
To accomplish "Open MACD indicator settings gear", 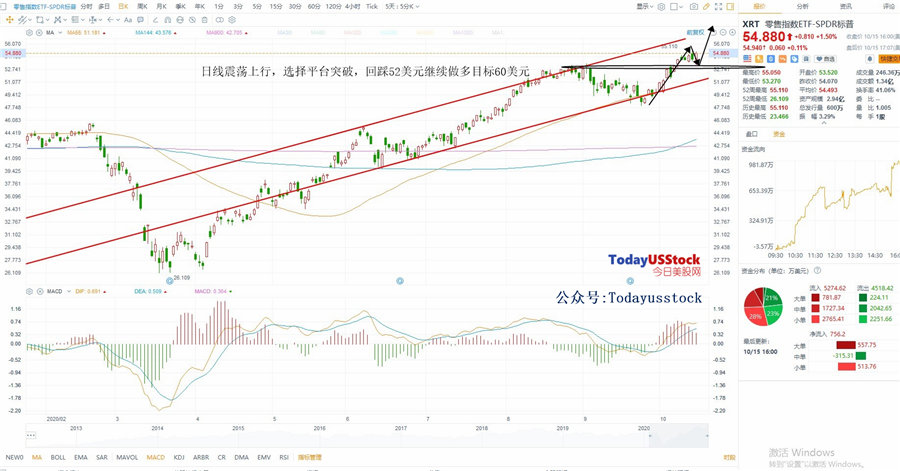I will point(29,291).
